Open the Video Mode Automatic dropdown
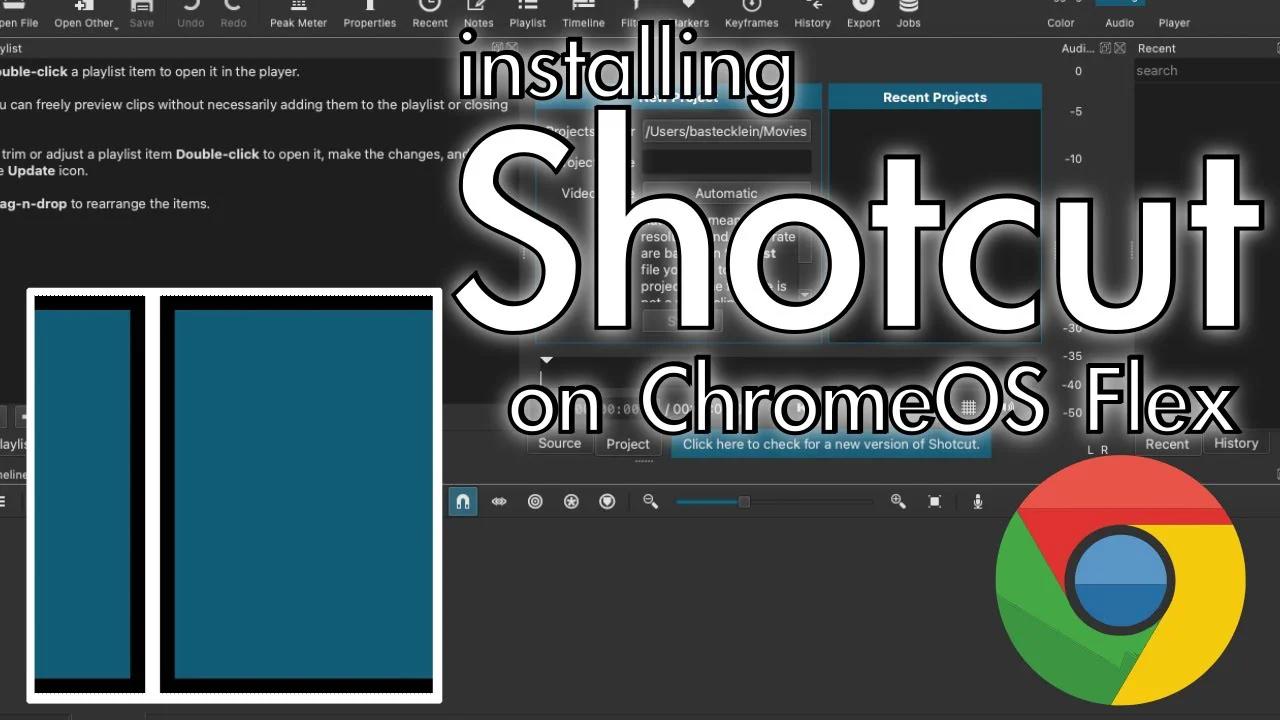 tap(726, 193)
